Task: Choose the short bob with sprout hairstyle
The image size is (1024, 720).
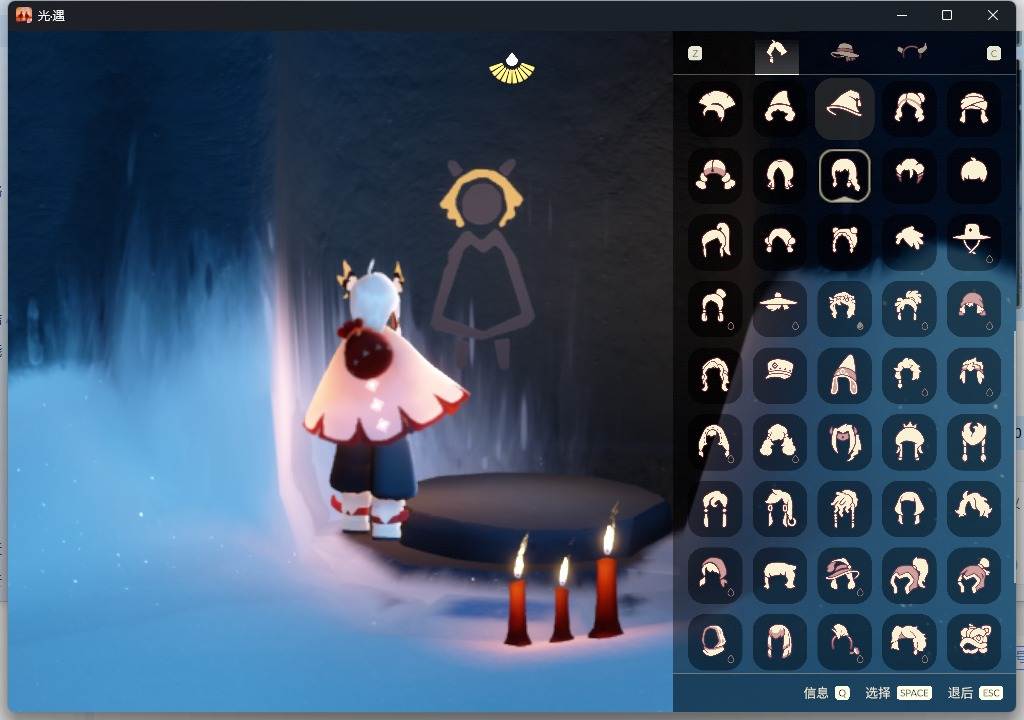Action: [973, 175]
